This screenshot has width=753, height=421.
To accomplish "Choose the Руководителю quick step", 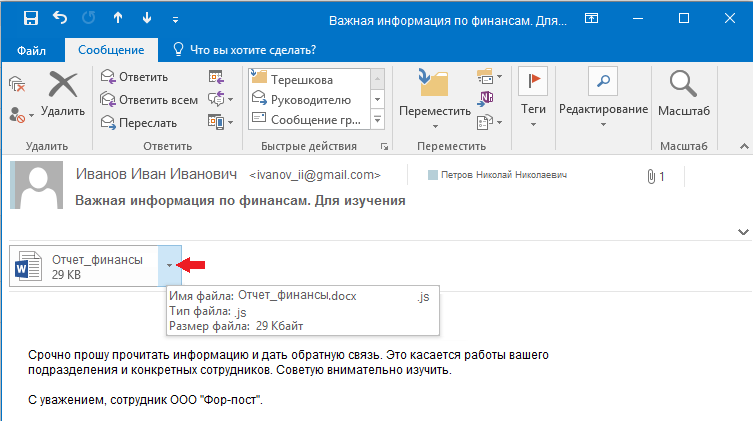I will pos(310,99).
